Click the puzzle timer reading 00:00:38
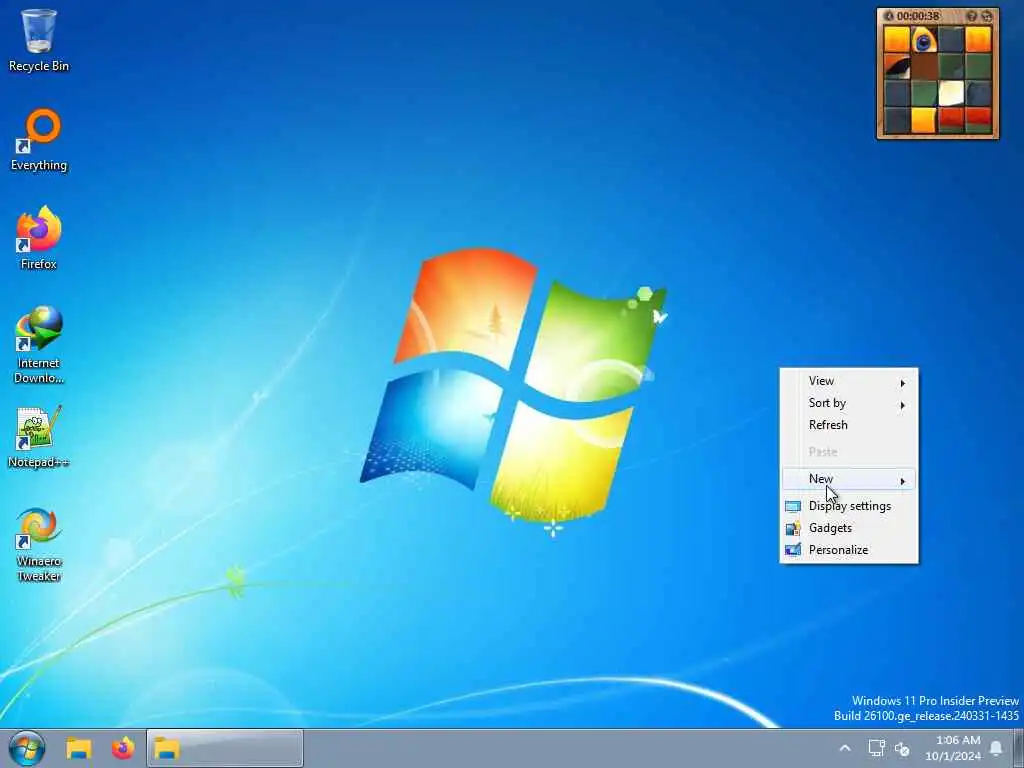Screen dimensions: 1024x768 (918, 16)
